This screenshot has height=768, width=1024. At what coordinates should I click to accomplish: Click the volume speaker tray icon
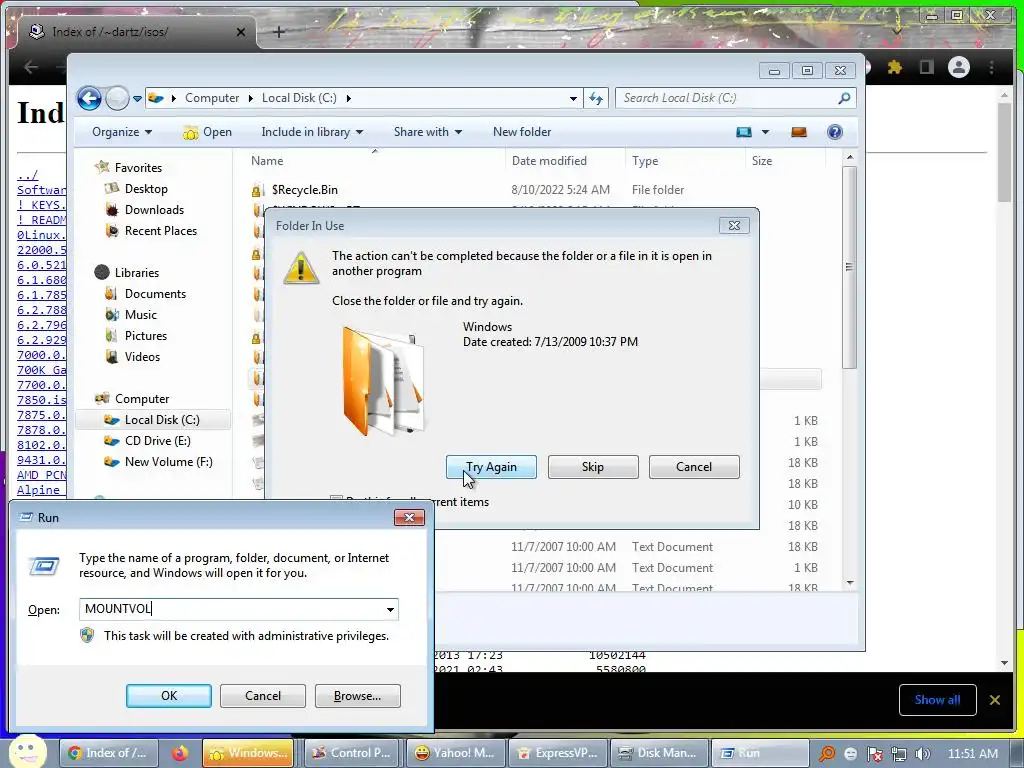pyautogui.click(x=922, y=754)
